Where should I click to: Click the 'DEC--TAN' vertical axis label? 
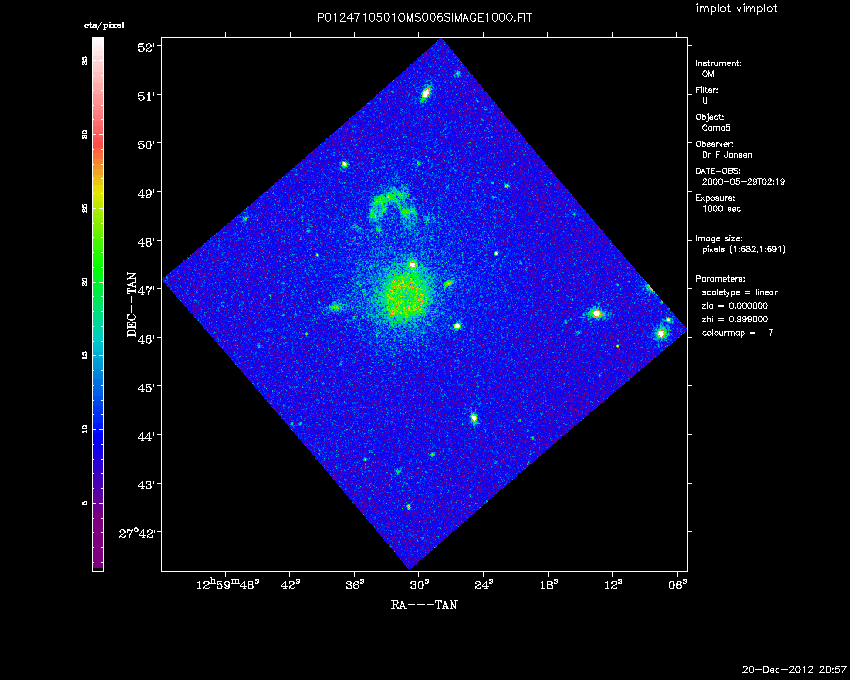[x=132, y=305]
